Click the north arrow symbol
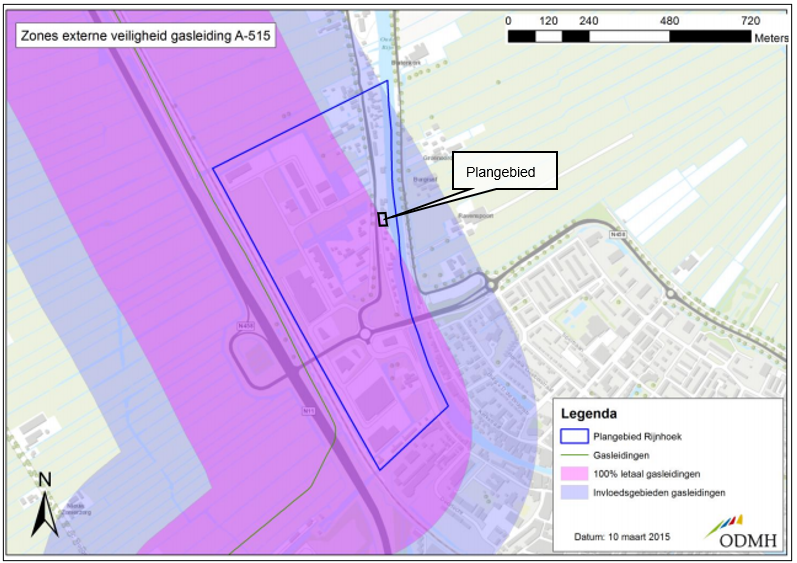The width and height of the screenshot is (797, 563). (x=45, y=504)
